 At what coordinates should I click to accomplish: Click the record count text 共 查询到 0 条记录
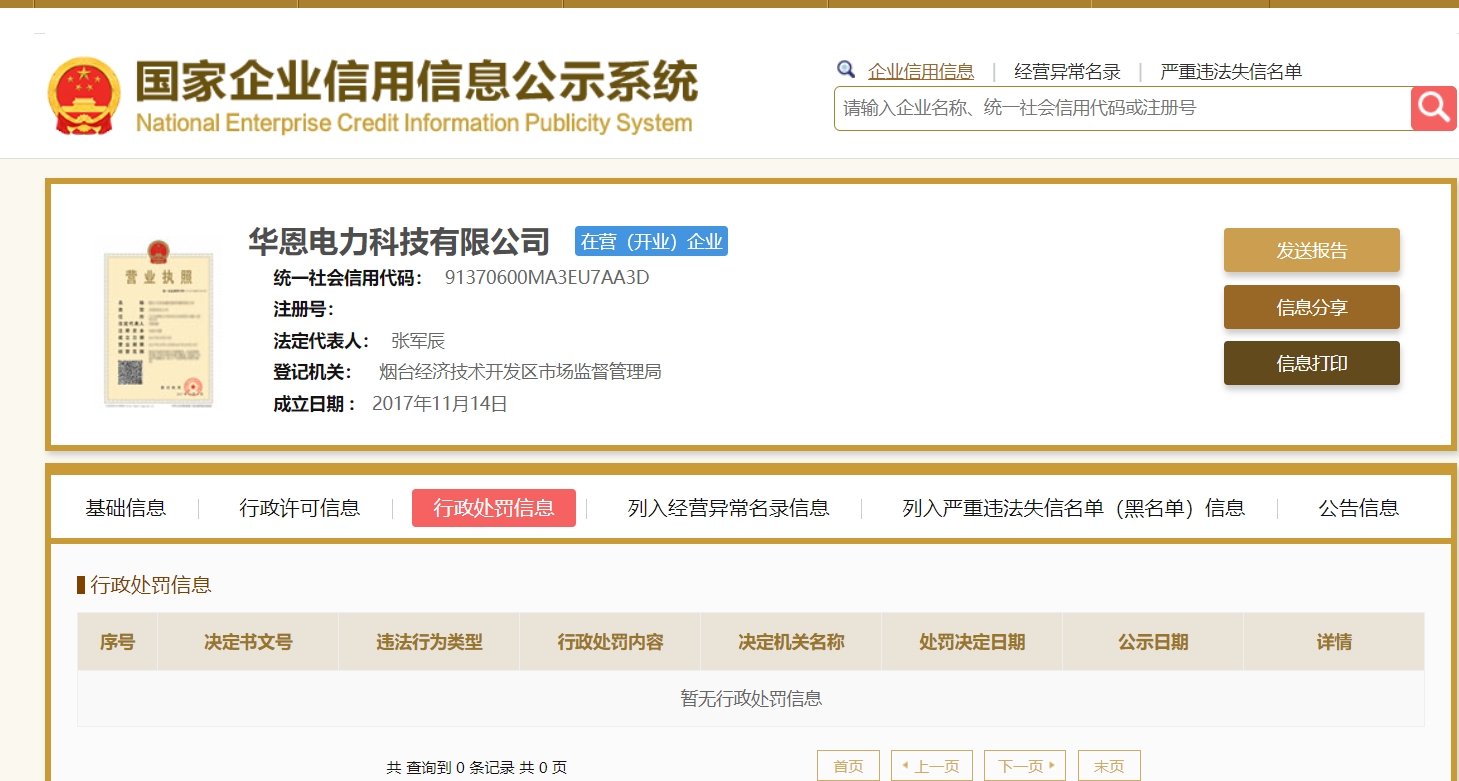pyautogui.click(x=449, y=768)
